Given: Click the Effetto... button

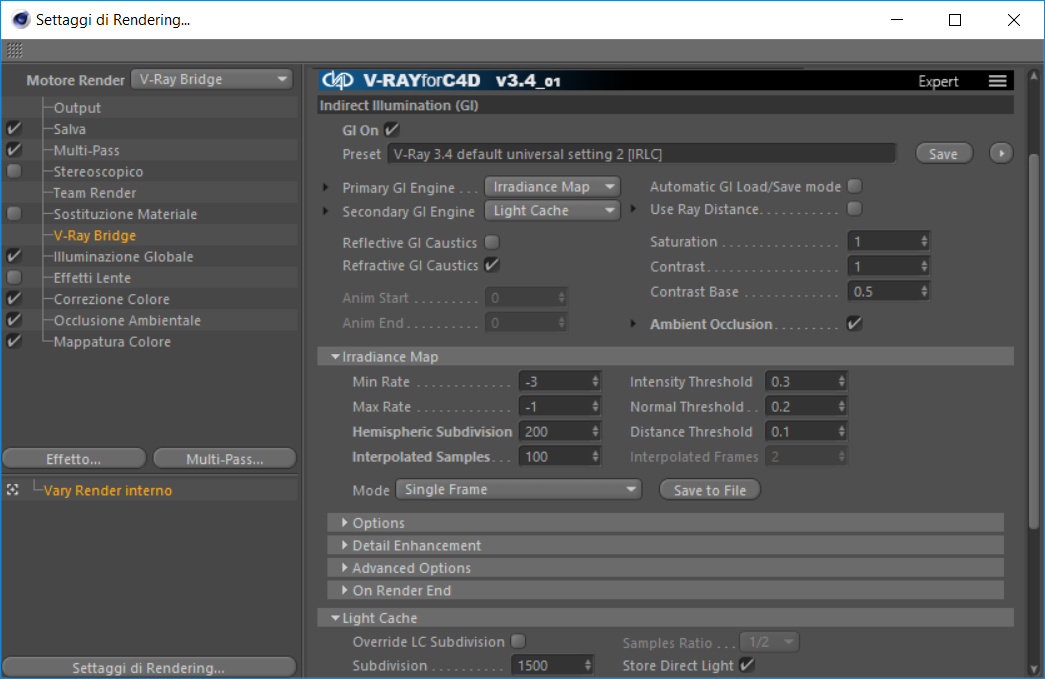Looking at the screenshot, I should click(x=74, y=458).
